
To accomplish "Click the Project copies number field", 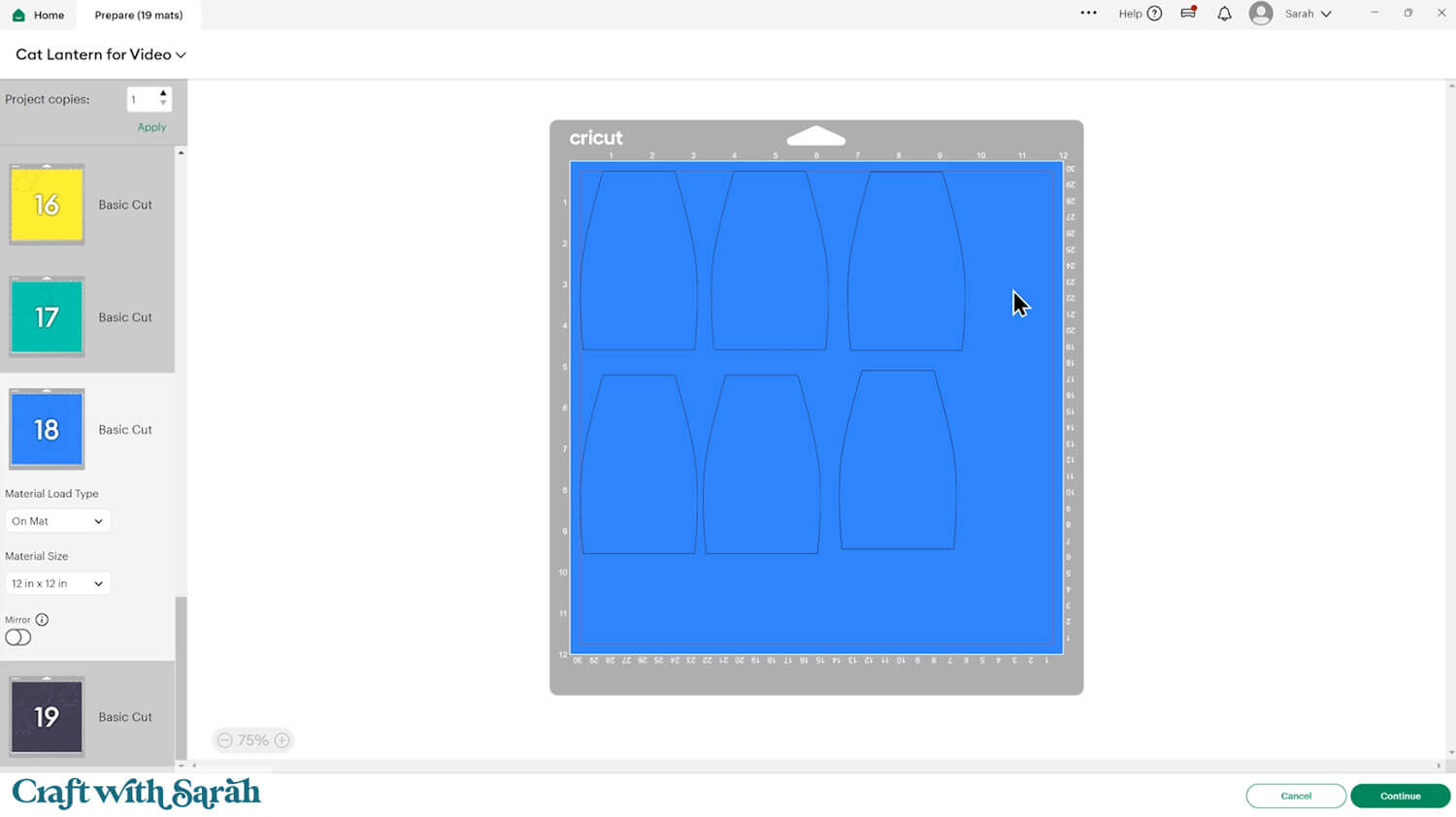I will [142, 99].
